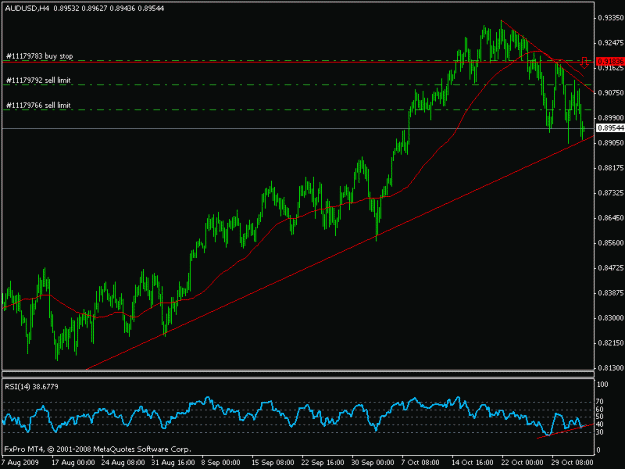The width and height of the screenshot is (625, 469).
Task: Click the 0.84725 price axis label
Action: pos(611,268)
